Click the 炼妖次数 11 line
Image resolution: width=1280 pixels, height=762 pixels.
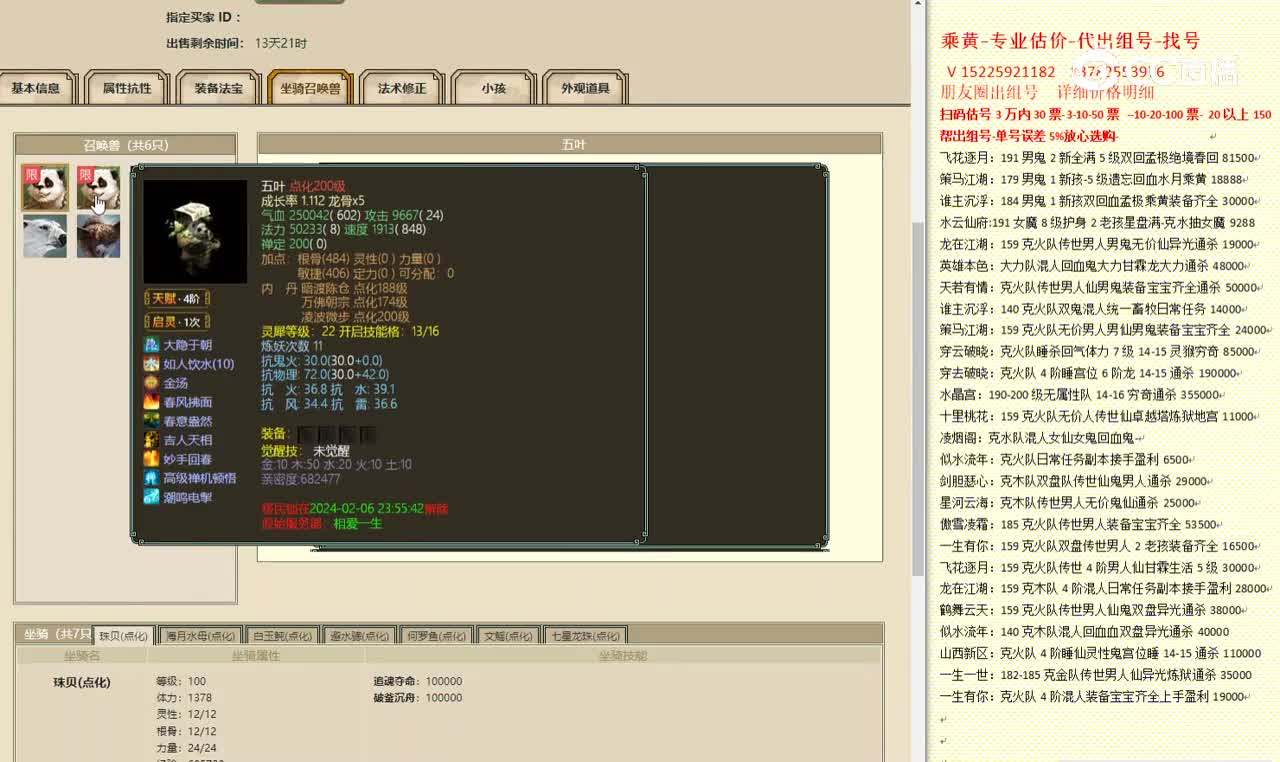pyautogui.click(x=292, y=346)
